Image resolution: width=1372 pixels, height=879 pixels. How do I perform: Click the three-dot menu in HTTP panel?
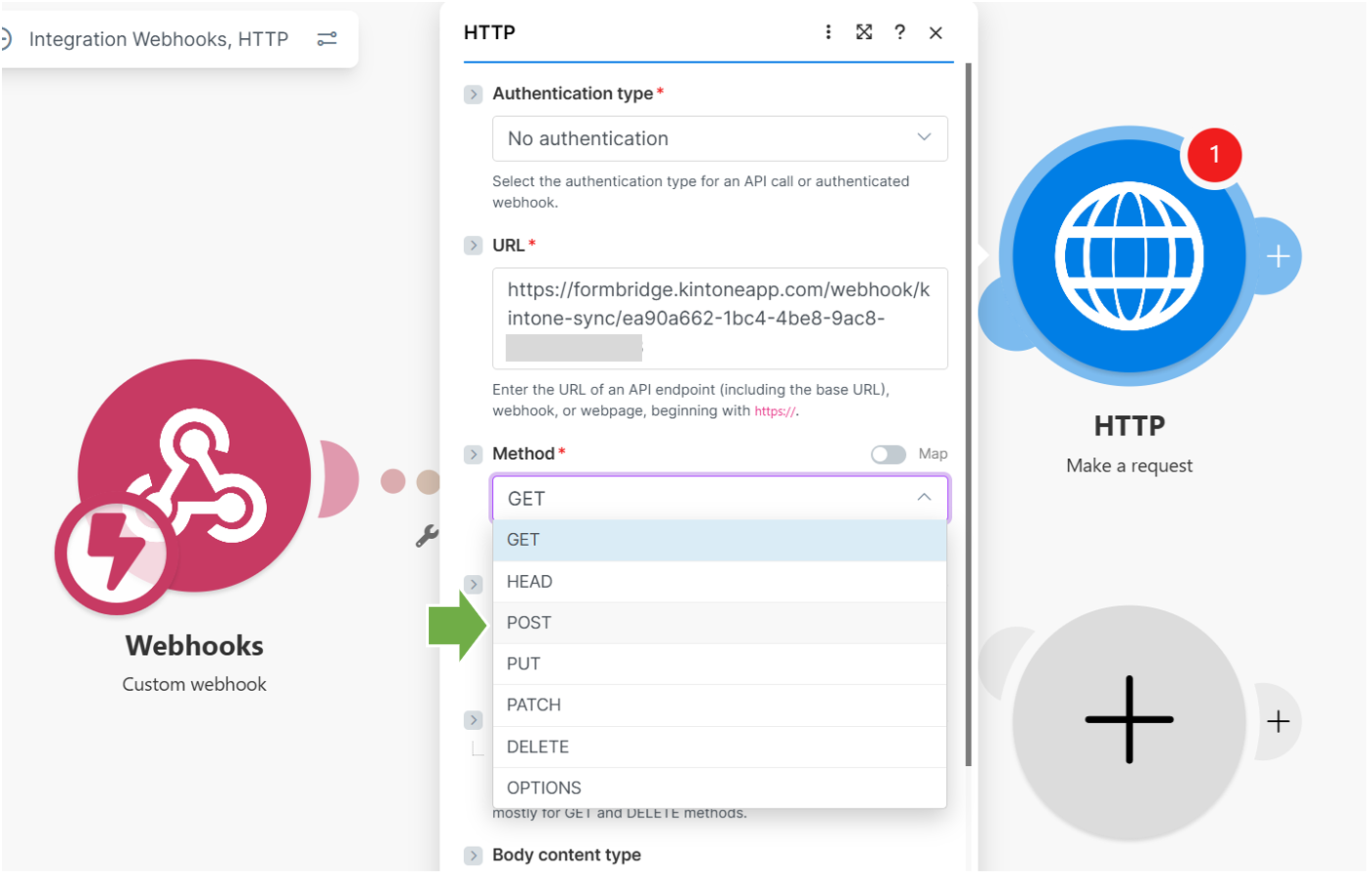(x=828, y=32)
